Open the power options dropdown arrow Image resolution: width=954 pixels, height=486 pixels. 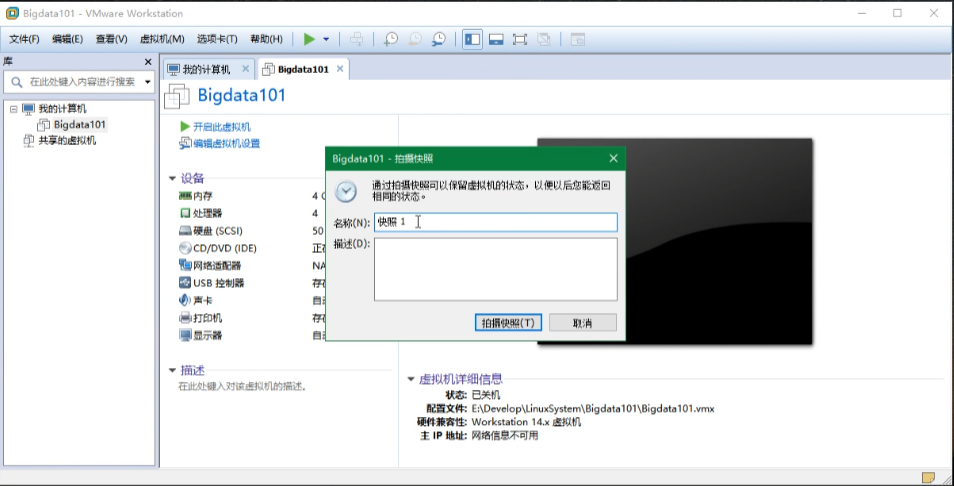(x=326, y=40)
